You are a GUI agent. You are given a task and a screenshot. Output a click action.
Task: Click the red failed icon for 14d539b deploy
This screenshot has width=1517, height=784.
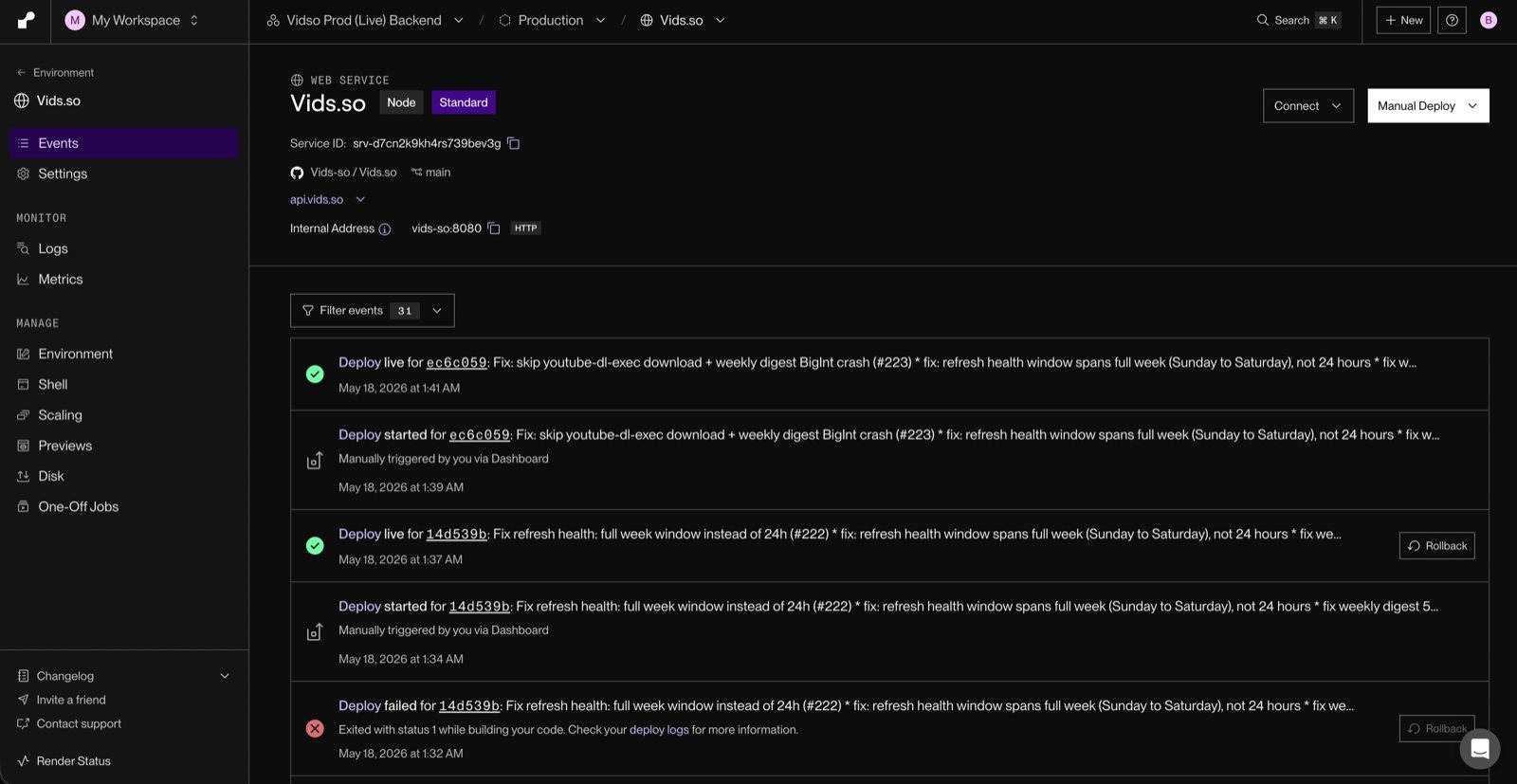click(315, 729)
